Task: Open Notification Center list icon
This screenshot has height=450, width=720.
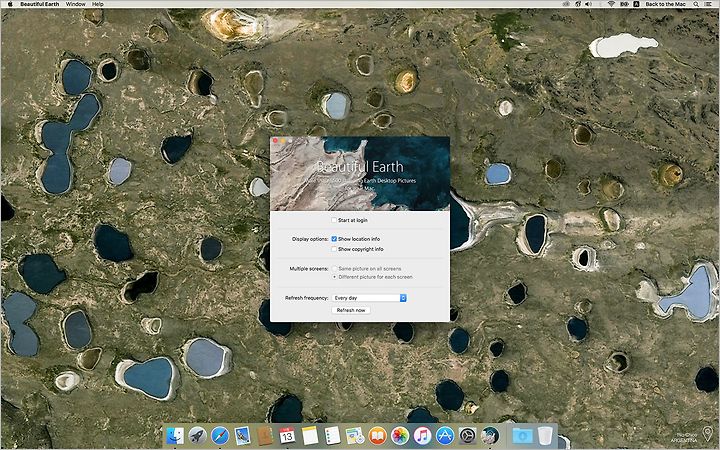Action: [708, 4]
